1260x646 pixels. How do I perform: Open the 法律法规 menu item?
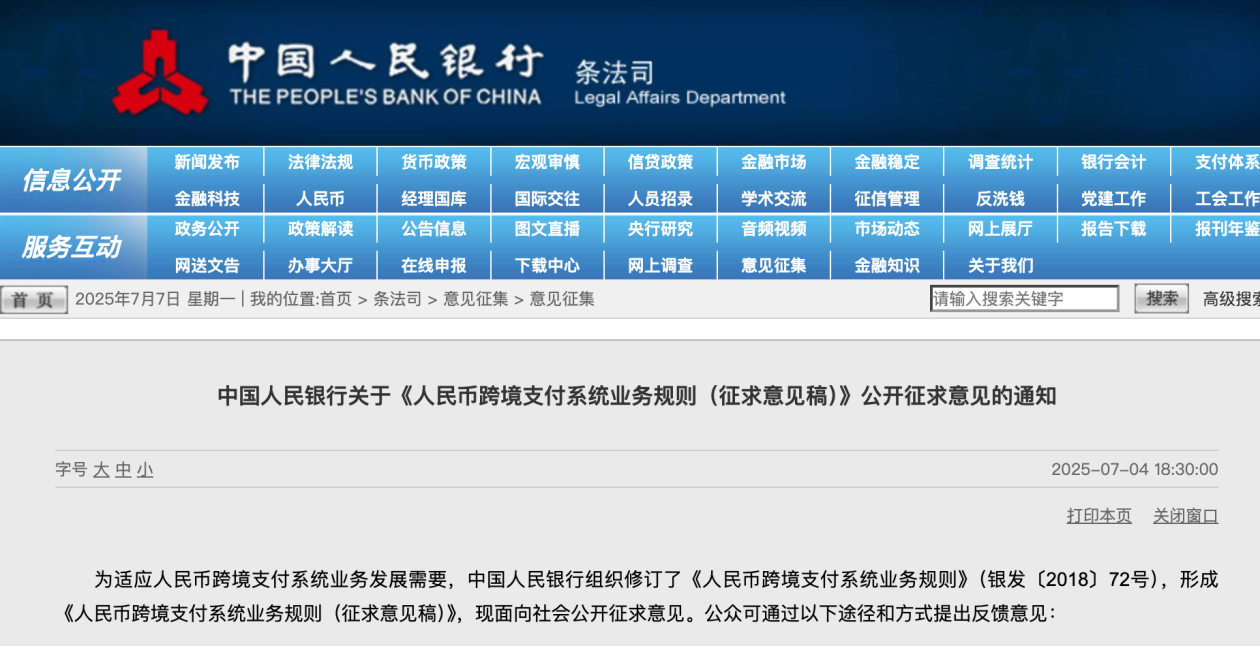tap(320, 162)
